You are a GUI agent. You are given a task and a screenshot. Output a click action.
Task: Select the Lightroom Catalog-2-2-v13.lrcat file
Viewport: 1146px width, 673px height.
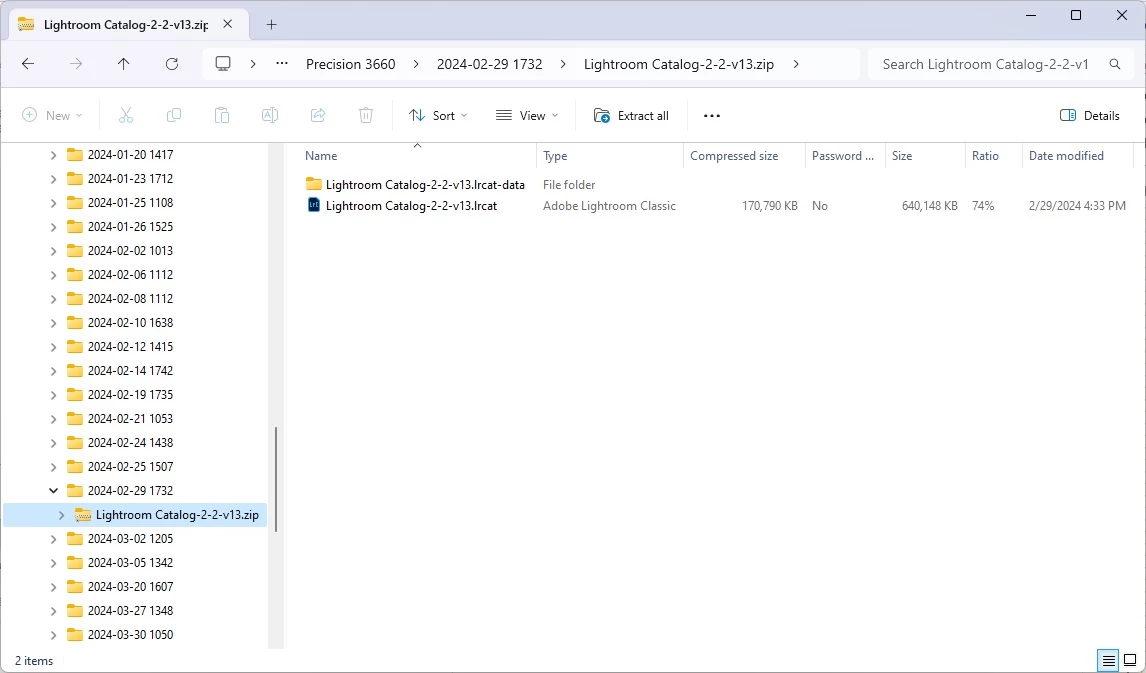point(411,205)
